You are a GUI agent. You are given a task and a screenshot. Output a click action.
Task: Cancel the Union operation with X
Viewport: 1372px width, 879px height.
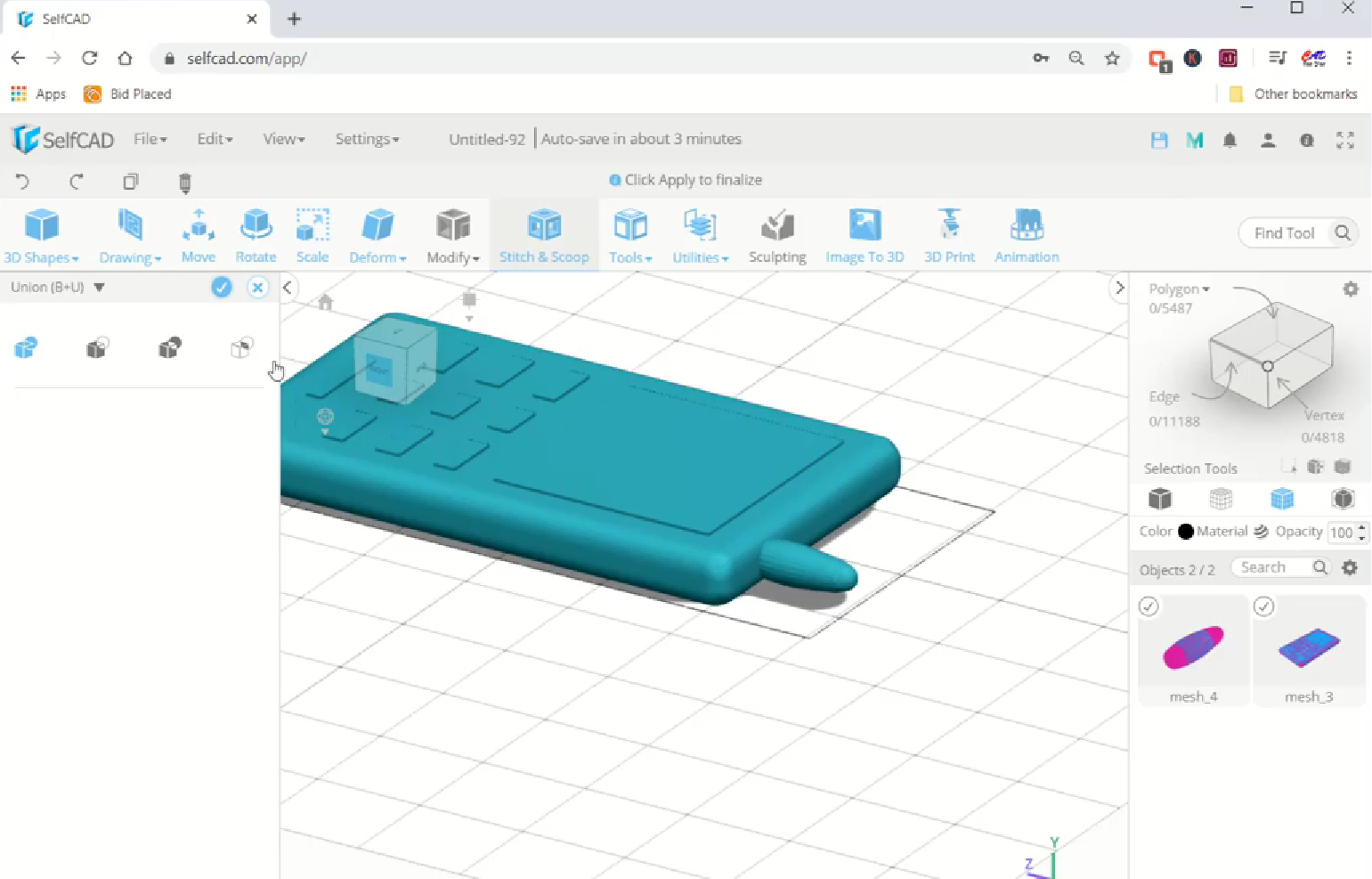257,287
